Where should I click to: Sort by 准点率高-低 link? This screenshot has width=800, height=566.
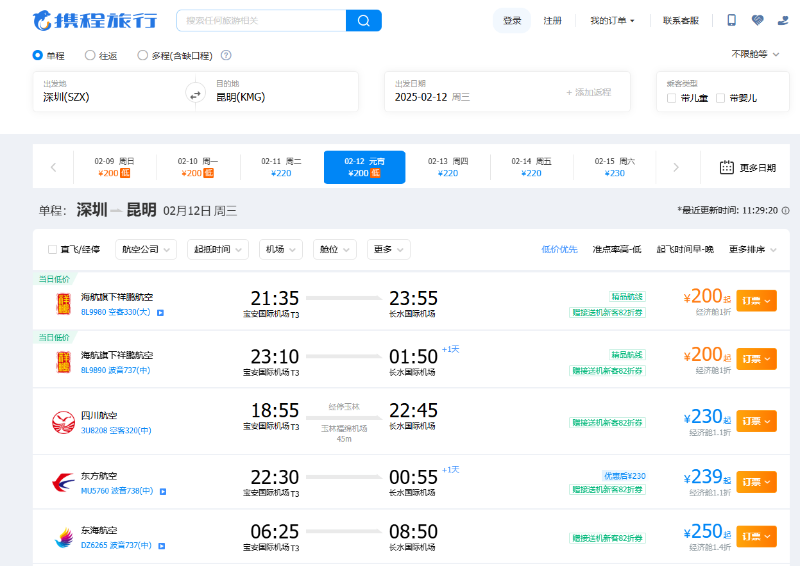(617, 249)
